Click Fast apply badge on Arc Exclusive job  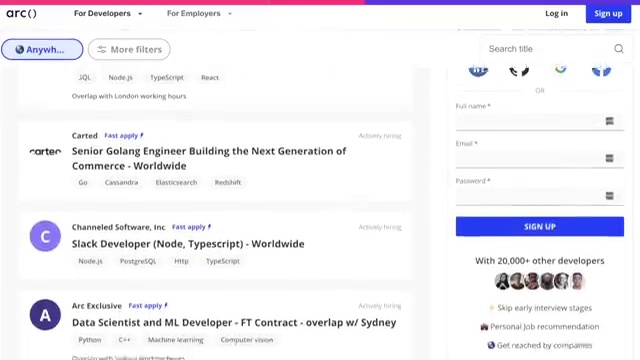(x=148, y=306)
